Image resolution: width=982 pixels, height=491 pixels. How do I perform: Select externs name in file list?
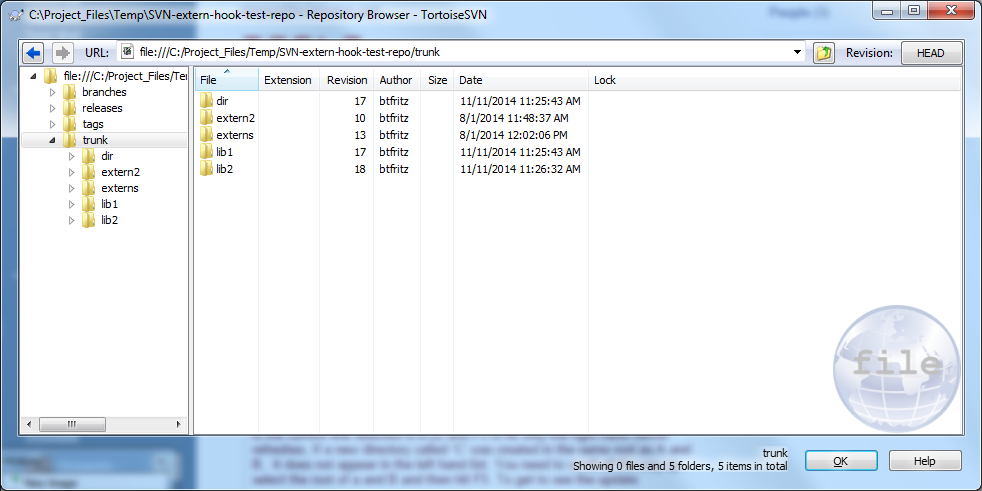235,135
